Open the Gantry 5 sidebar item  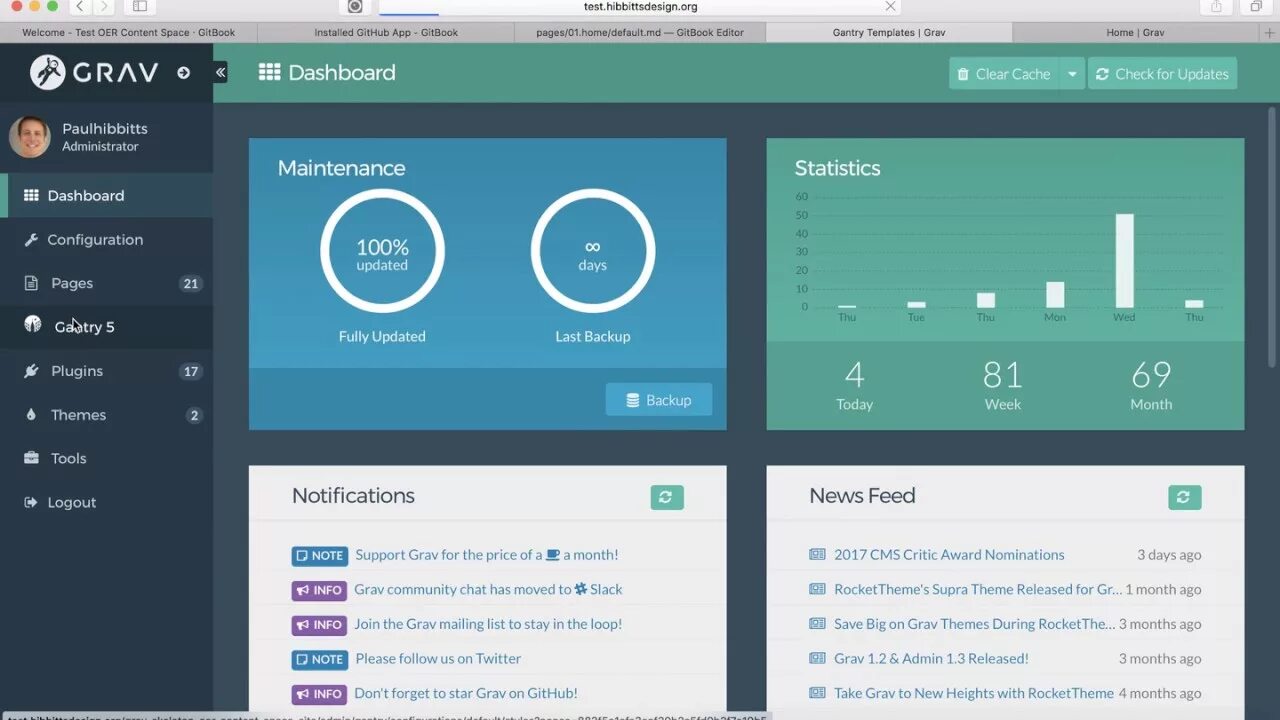click(x=106, y=327)
